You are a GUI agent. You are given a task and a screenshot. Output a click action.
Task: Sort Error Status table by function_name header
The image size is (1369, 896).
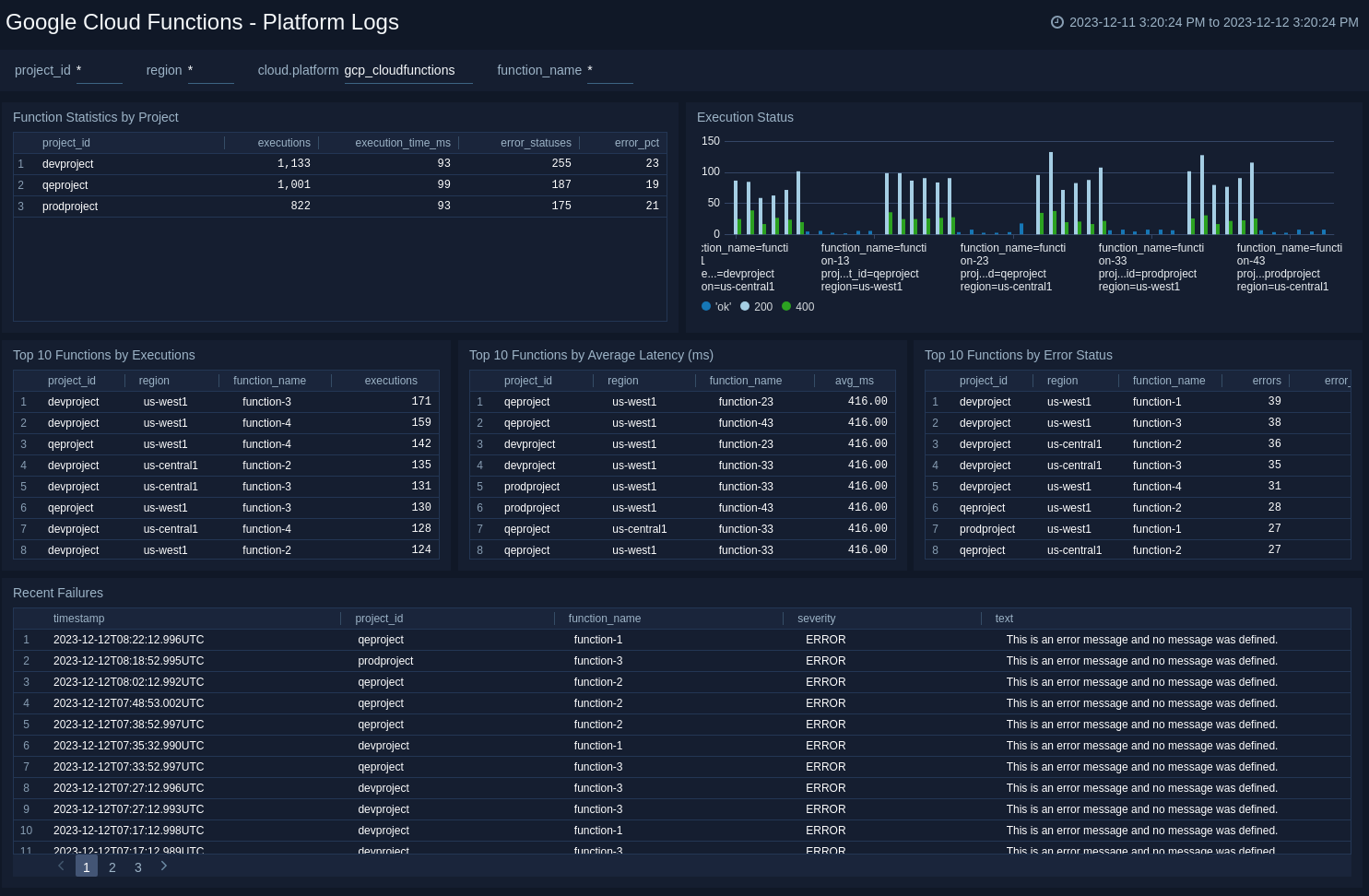1169,381
